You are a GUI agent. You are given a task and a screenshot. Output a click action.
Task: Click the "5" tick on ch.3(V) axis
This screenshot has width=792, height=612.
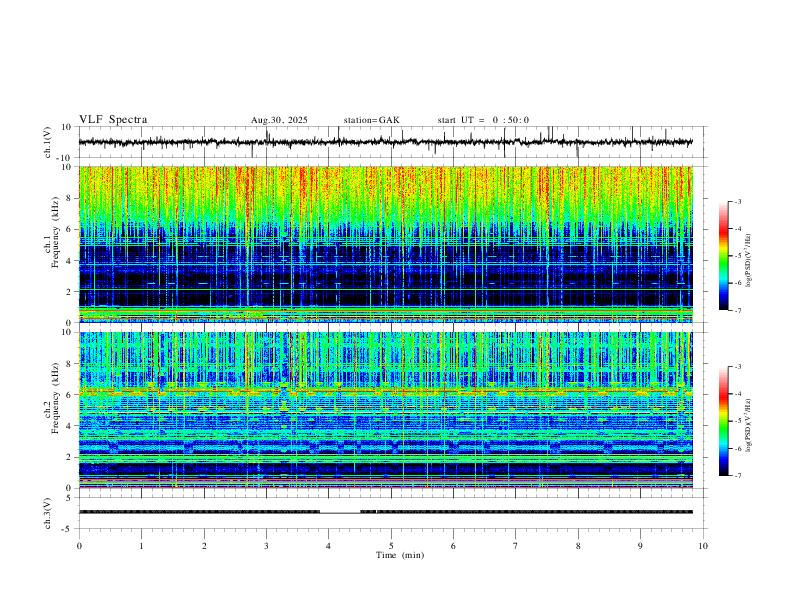(69, 498)
